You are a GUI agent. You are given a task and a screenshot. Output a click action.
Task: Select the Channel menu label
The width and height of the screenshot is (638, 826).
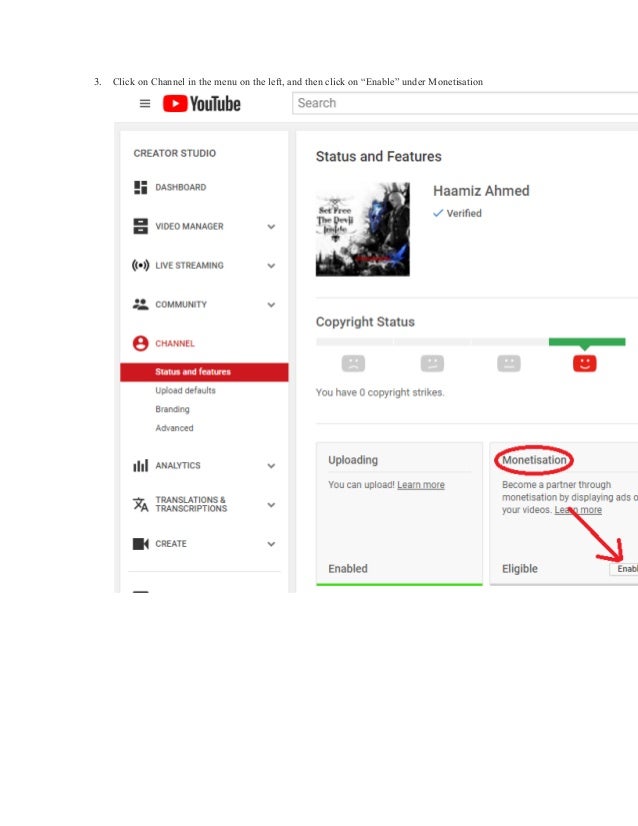pos(175,343)
